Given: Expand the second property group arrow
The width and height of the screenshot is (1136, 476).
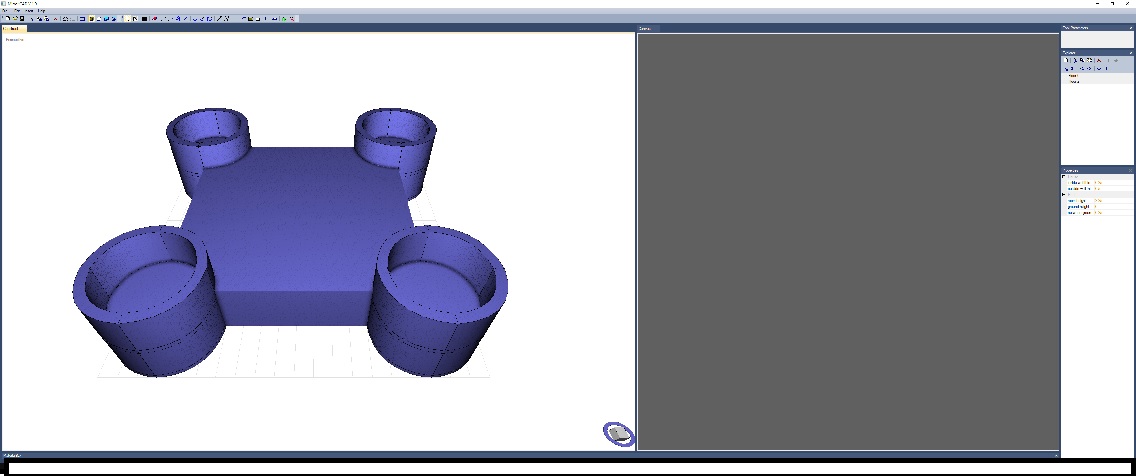Looking at the screenshot, I should (x=1064, y=194).
